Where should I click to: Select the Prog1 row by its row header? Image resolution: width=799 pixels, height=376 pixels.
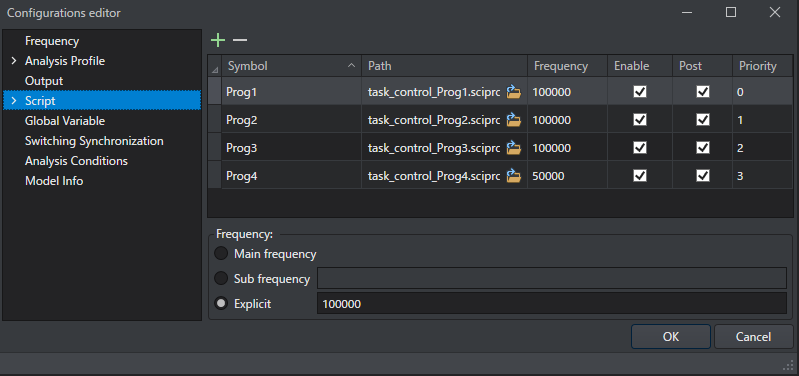click(x=215, y=92)
